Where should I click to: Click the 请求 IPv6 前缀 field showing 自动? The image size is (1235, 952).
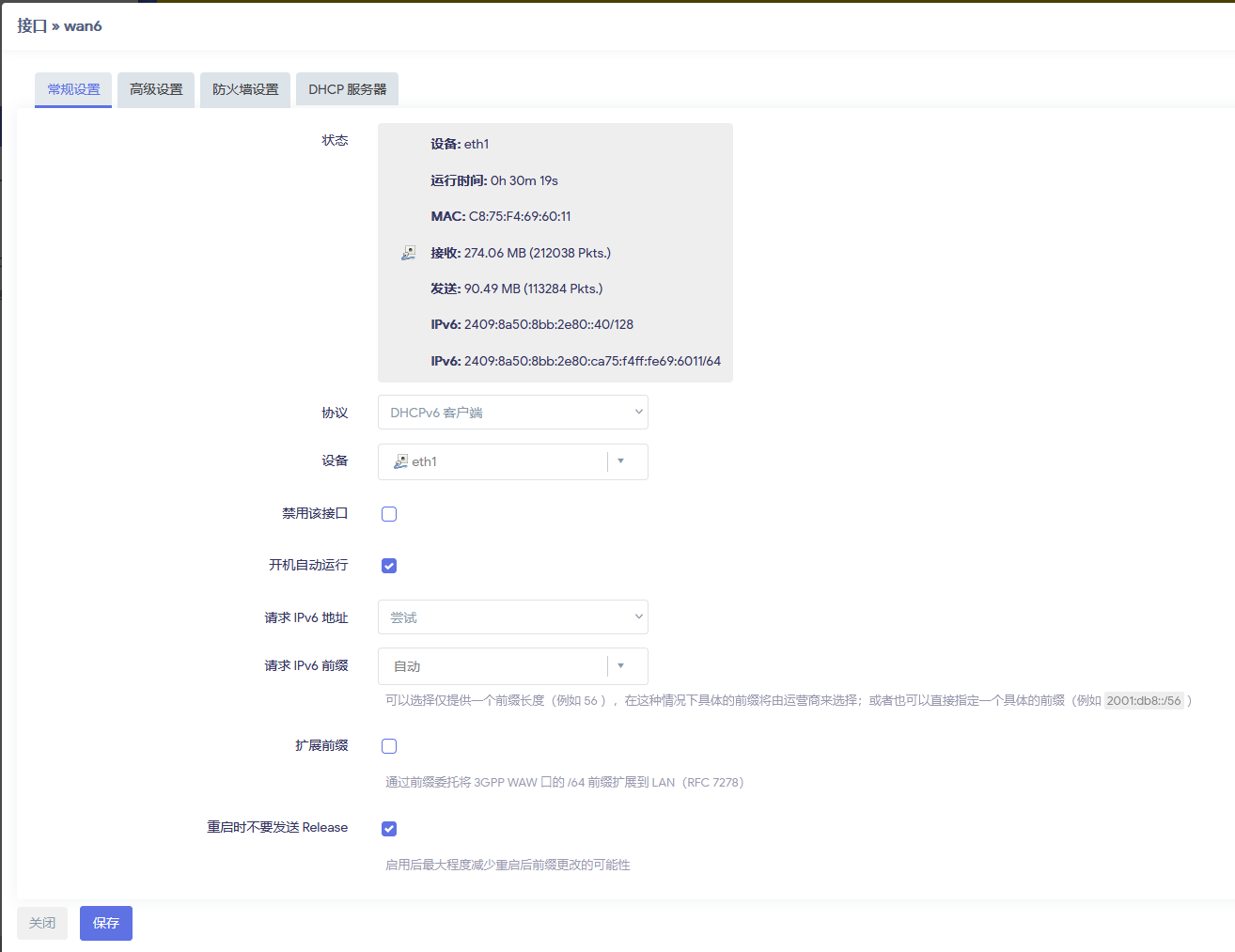point(493,666)
